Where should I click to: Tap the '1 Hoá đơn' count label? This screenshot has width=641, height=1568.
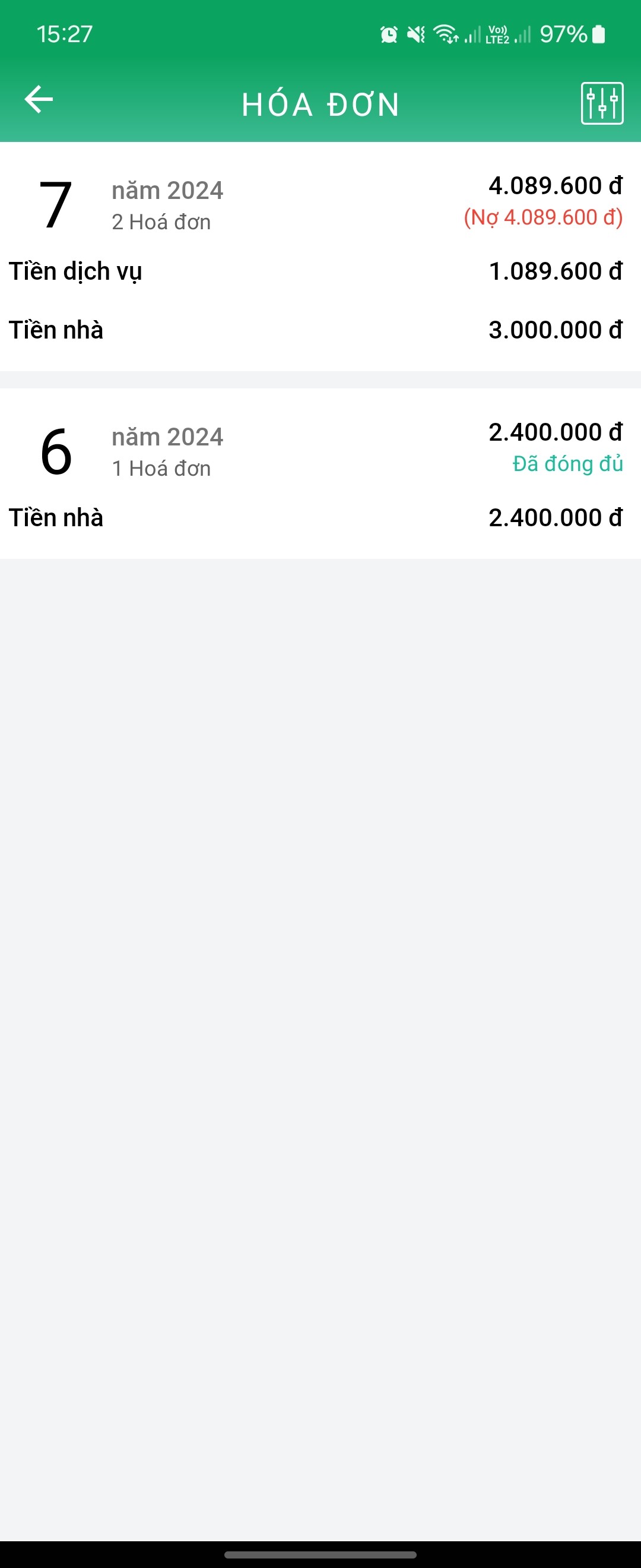click(x=161, y=469)
